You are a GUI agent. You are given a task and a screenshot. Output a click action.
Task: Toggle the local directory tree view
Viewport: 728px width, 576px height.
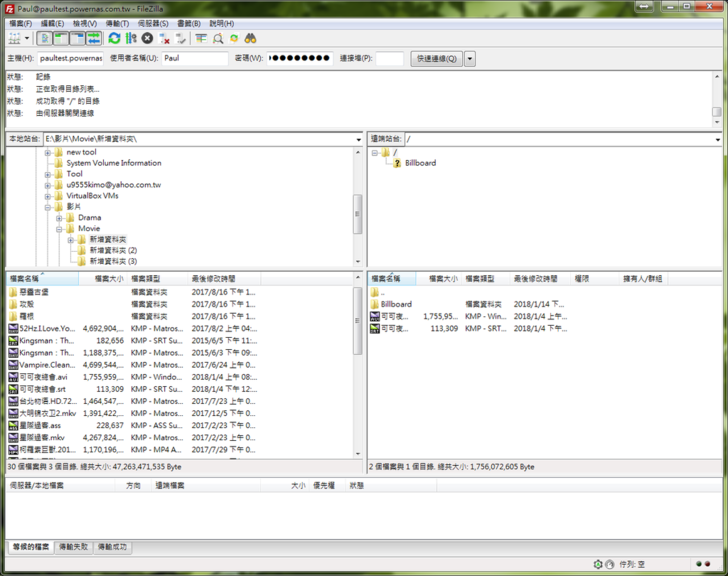coord(61,38)
